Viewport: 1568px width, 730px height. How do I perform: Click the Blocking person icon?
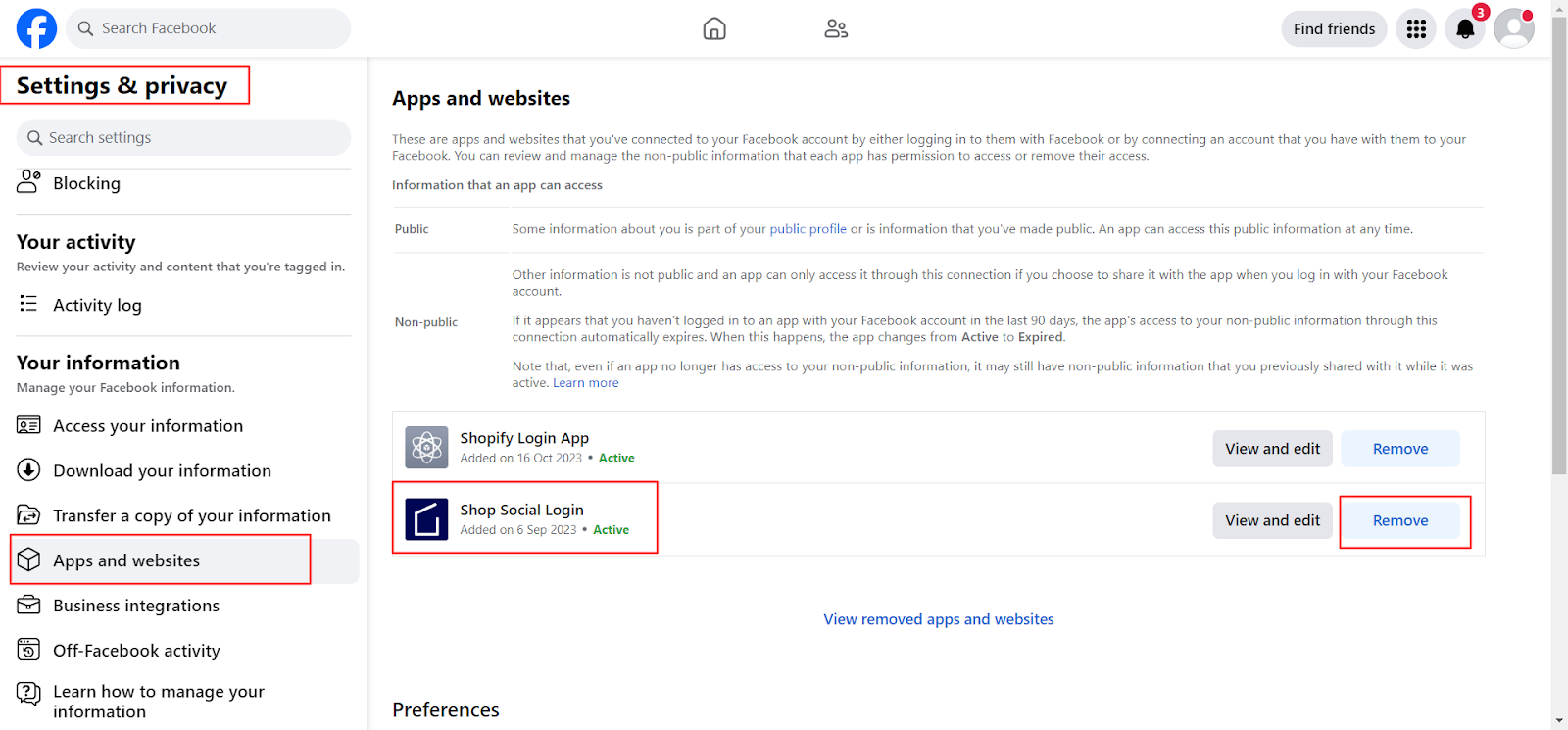(28, 181)
